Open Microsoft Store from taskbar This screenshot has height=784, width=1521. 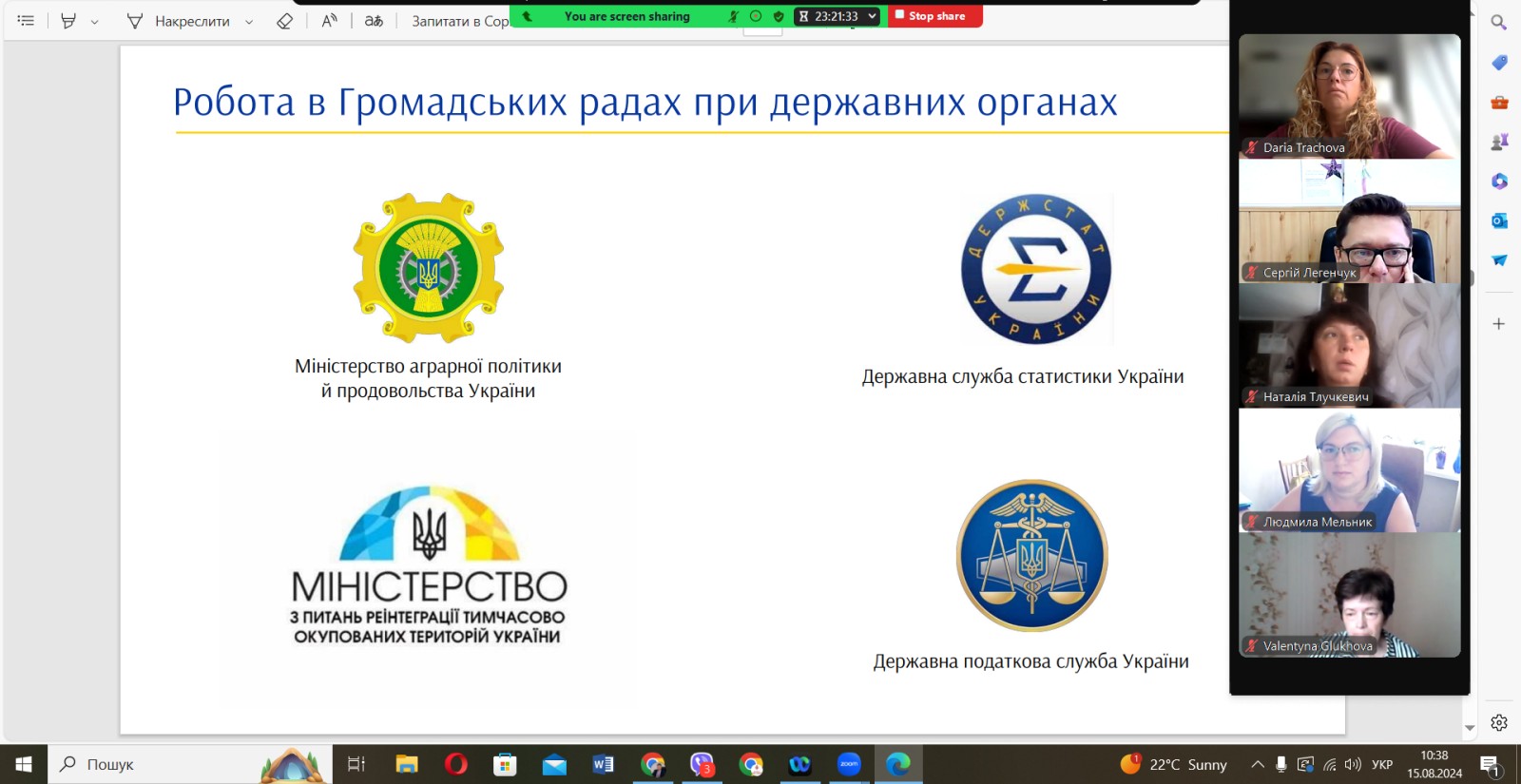pyautogui.click(x=505, y=764)
